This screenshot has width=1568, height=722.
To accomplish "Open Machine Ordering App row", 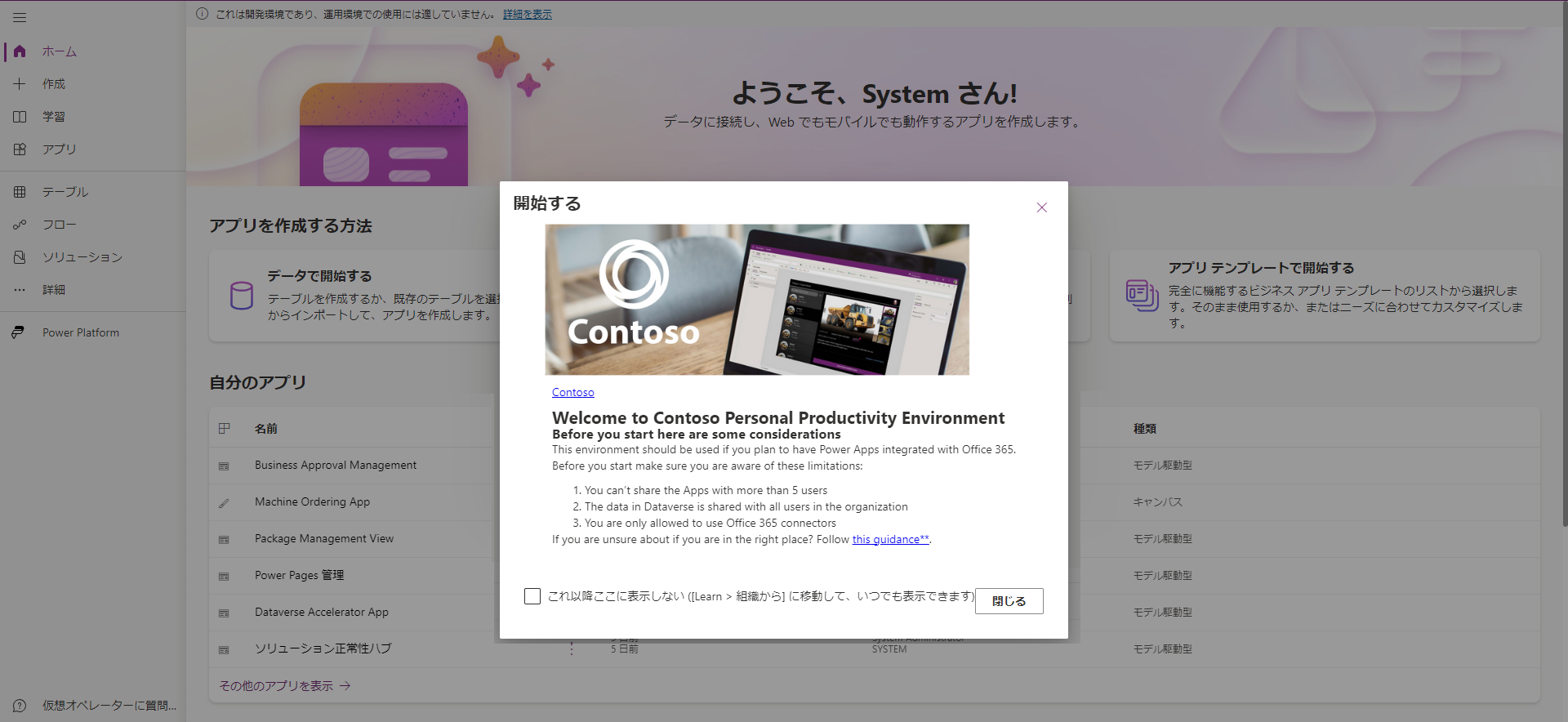I will [312, 502].
